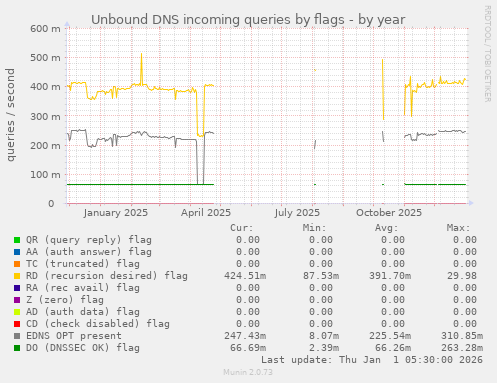
Task: Select the 'QR (query reply) flag' legend label
Action: click(x=89, y=240)
